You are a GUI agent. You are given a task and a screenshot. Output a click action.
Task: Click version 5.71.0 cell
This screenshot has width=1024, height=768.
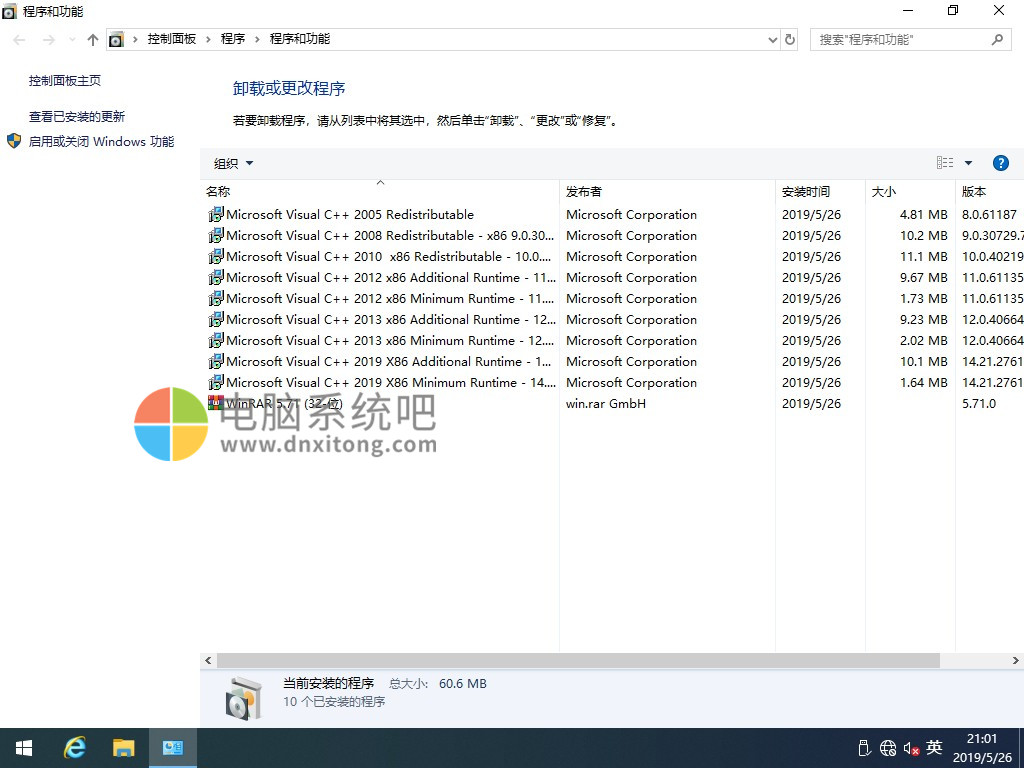tap(979, 404)
